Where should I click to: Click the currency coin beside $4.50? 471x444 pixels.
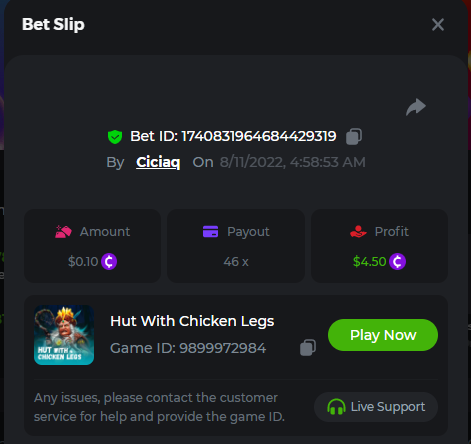point(397,262)
